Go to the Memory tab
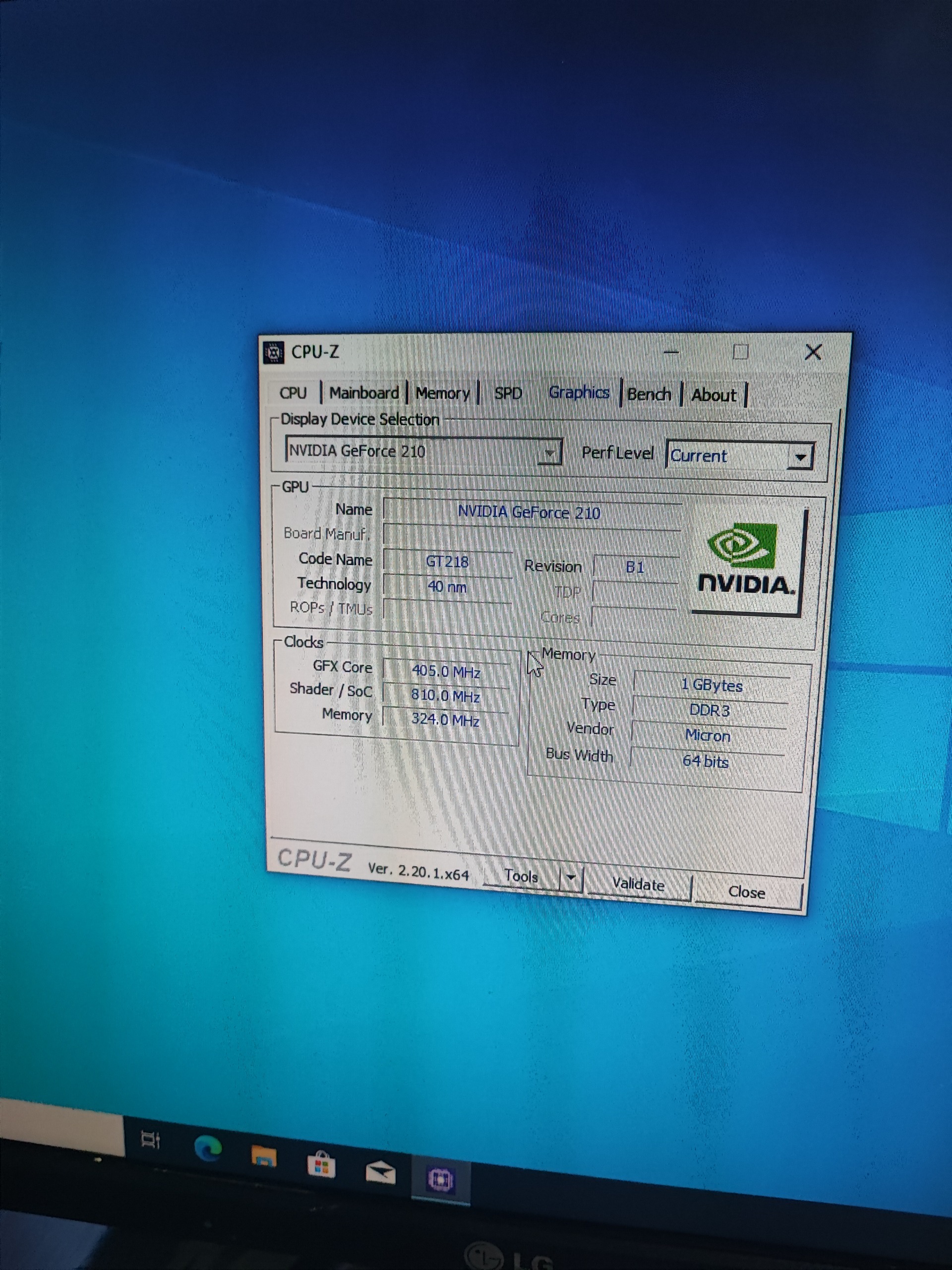The width and height of the screenshot is (952, 1270). point(442,393)
